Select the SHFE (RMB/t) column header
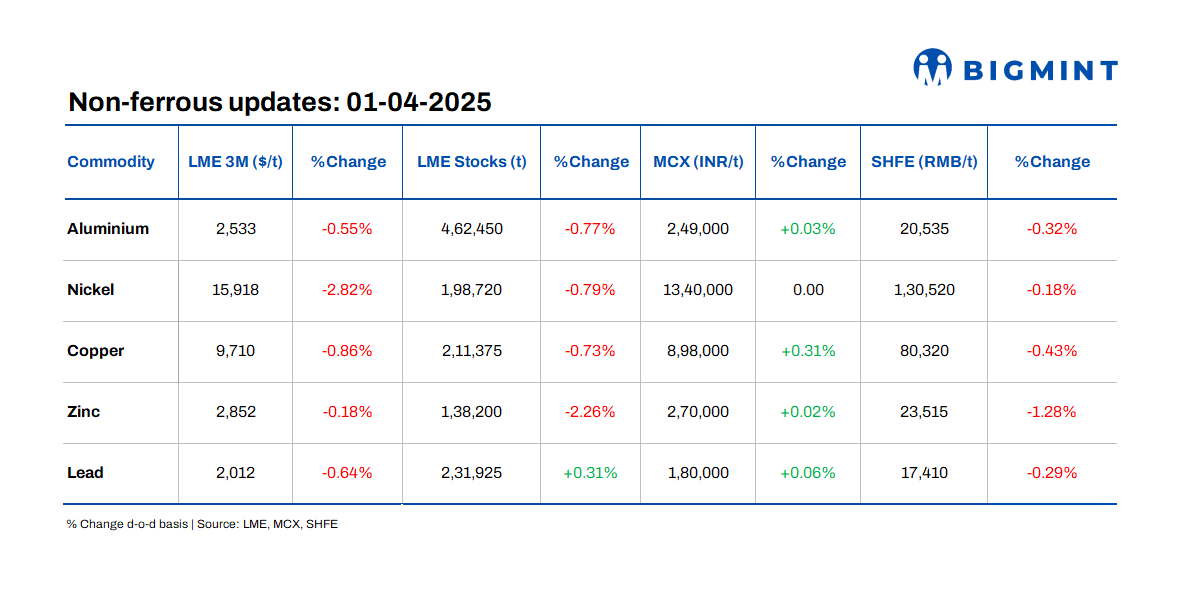The height and width of the screenshot is (589, 1188). point(923,161)
